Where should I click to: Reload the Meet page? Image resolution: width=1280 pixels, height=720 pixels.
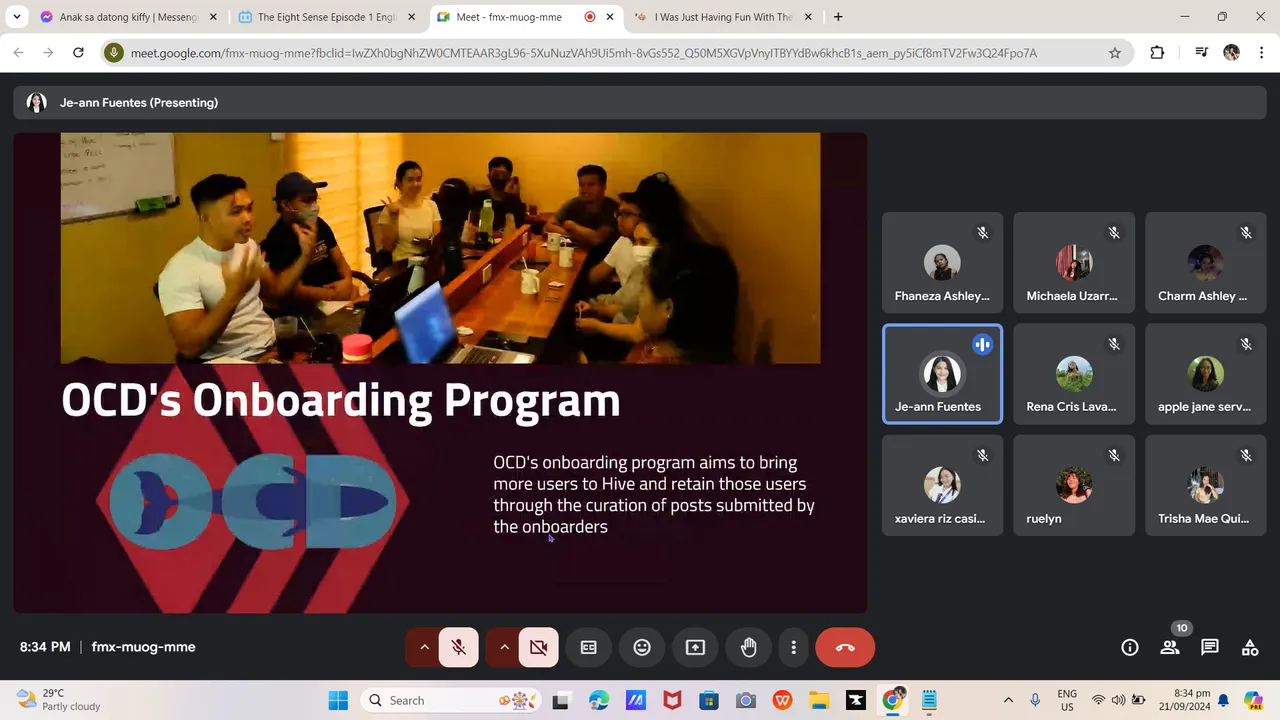tap(78, 53)
